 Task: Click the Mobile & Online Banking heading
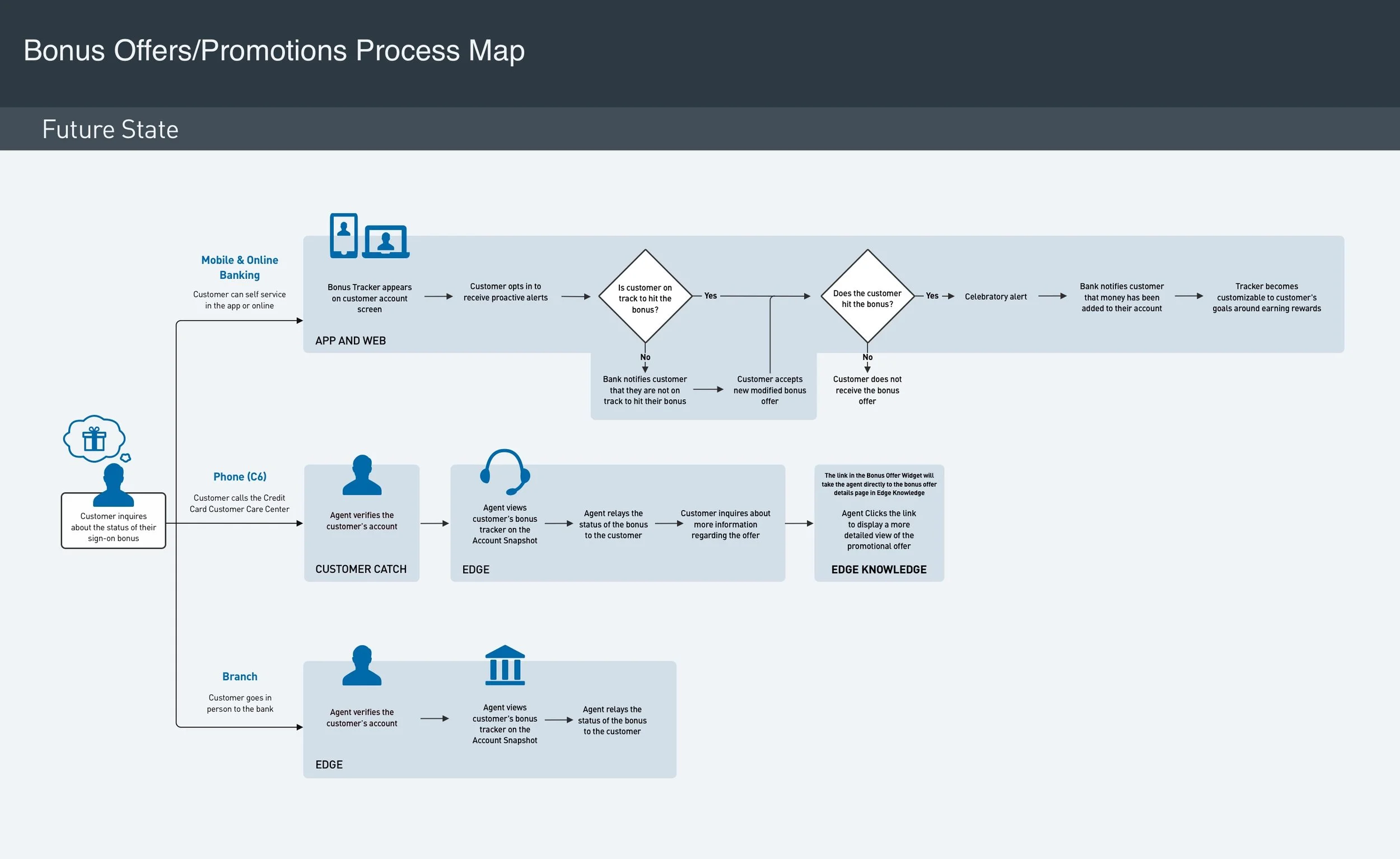tap(240, 268)
